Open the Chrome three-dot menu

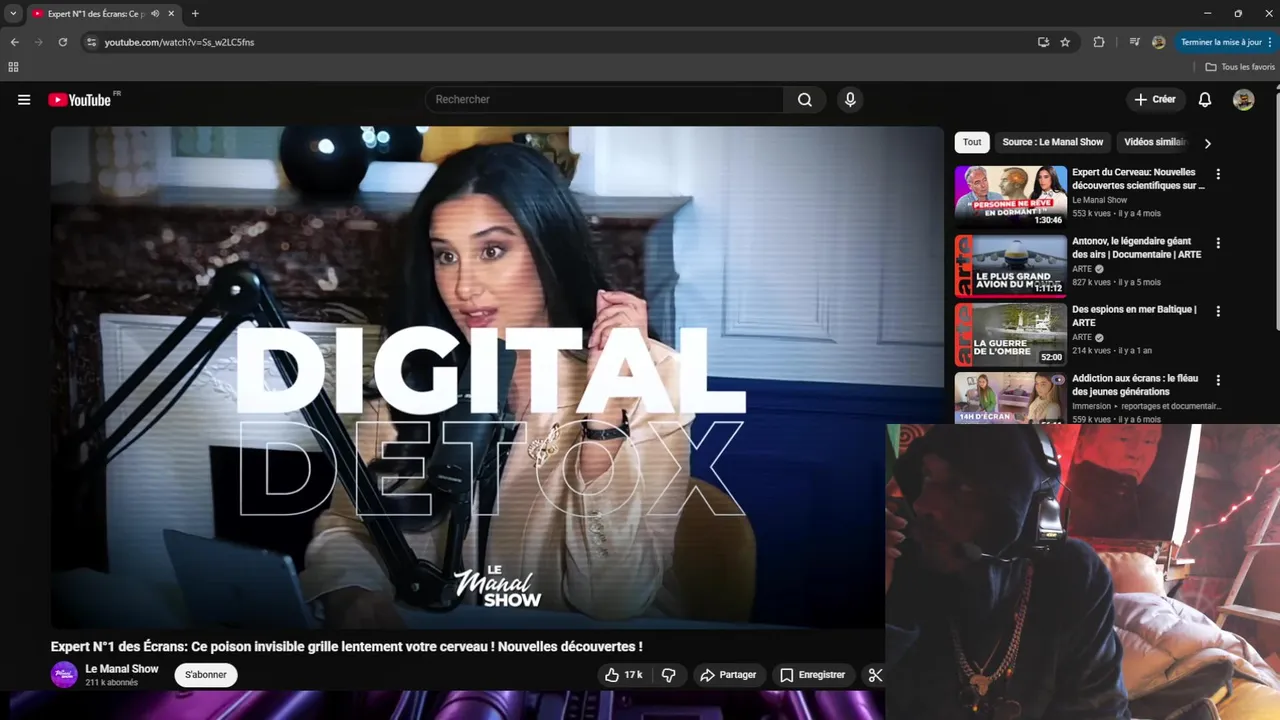[1272, 42]
